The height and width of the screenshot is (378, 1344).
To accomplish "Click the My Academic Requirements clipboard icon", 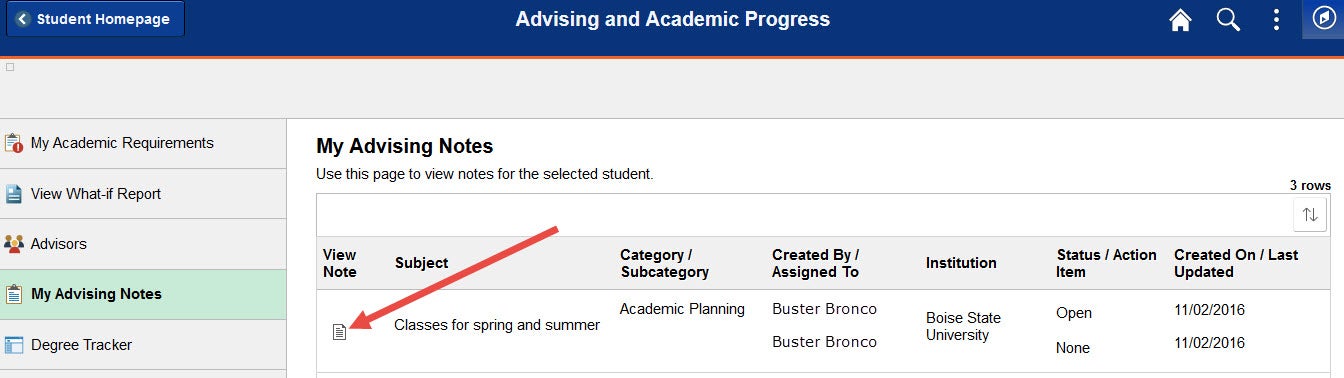I will coord(14,143).
